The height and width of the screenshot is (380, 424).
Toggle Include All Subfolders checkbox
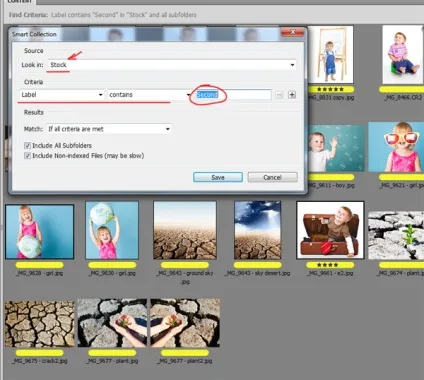pyautogui.click(x=27, y=145)
